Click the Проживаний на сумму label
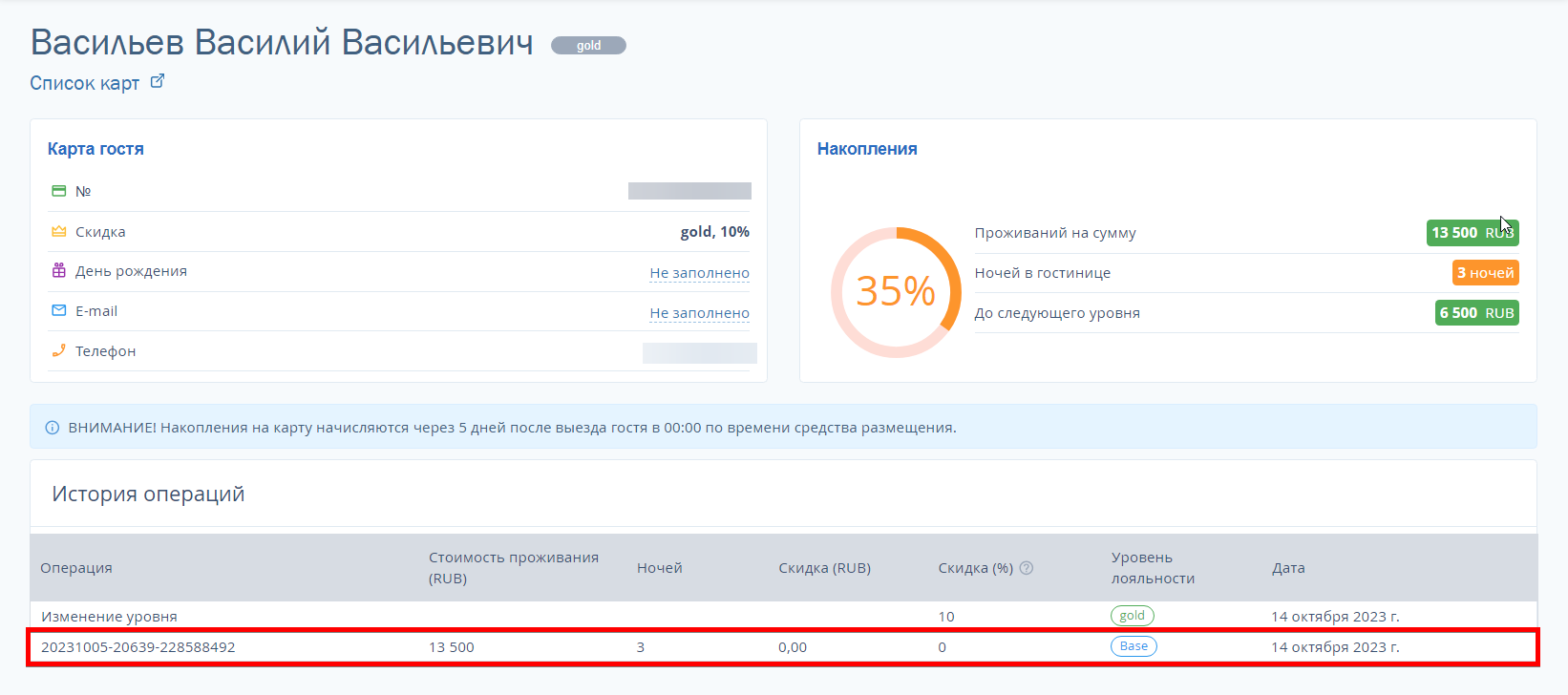Image resolution: width=1568 pixels, height=695 pixels. click(1055, 233)
